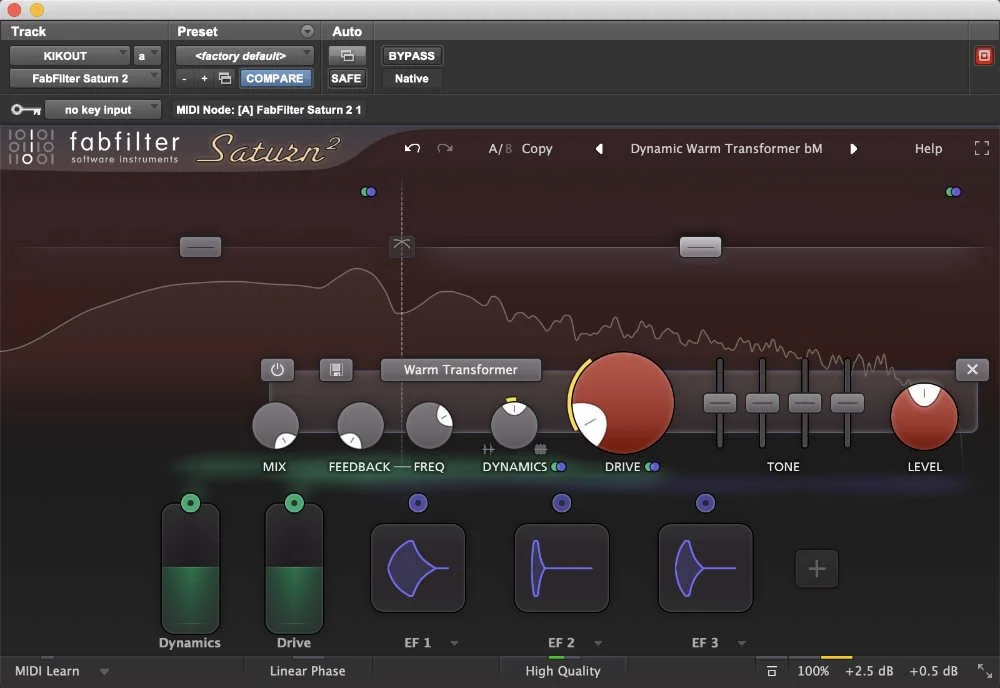Click the output options icon in status bar
The width and height of the screenshot is (1000, 688).
click(772, 671)
